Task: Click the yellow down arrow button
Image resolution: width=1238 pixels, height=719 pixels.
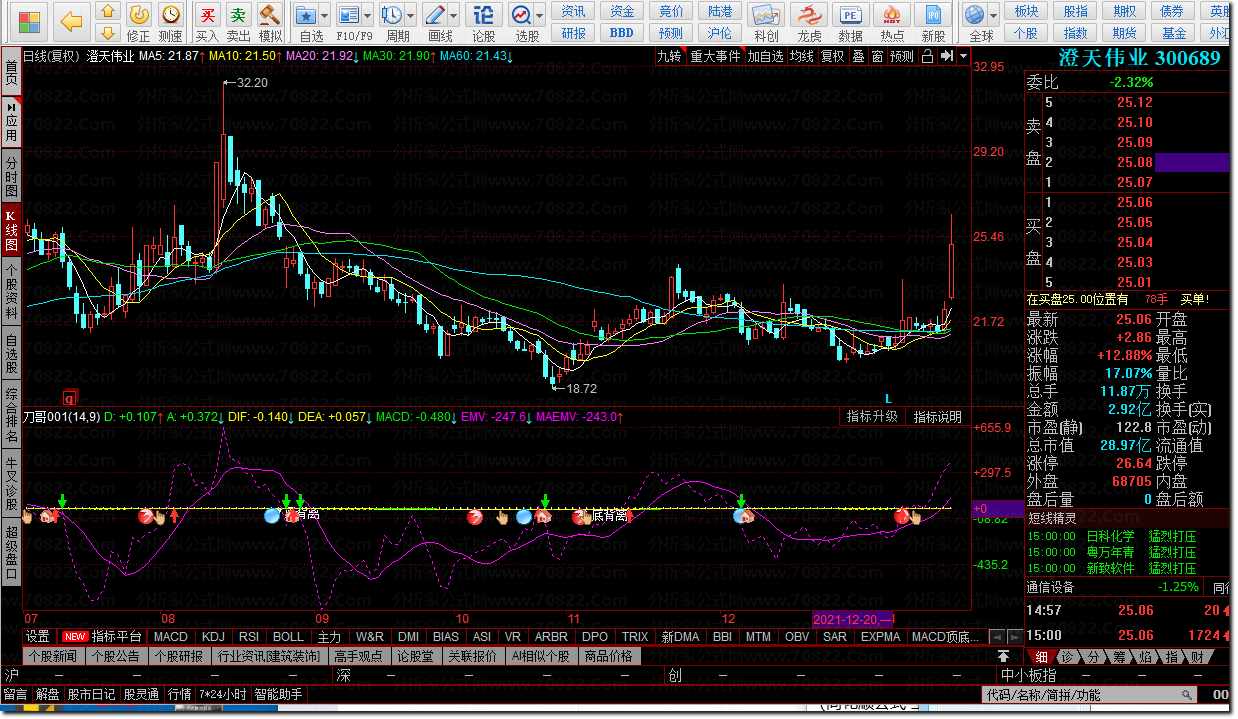Action: point(108,33)
